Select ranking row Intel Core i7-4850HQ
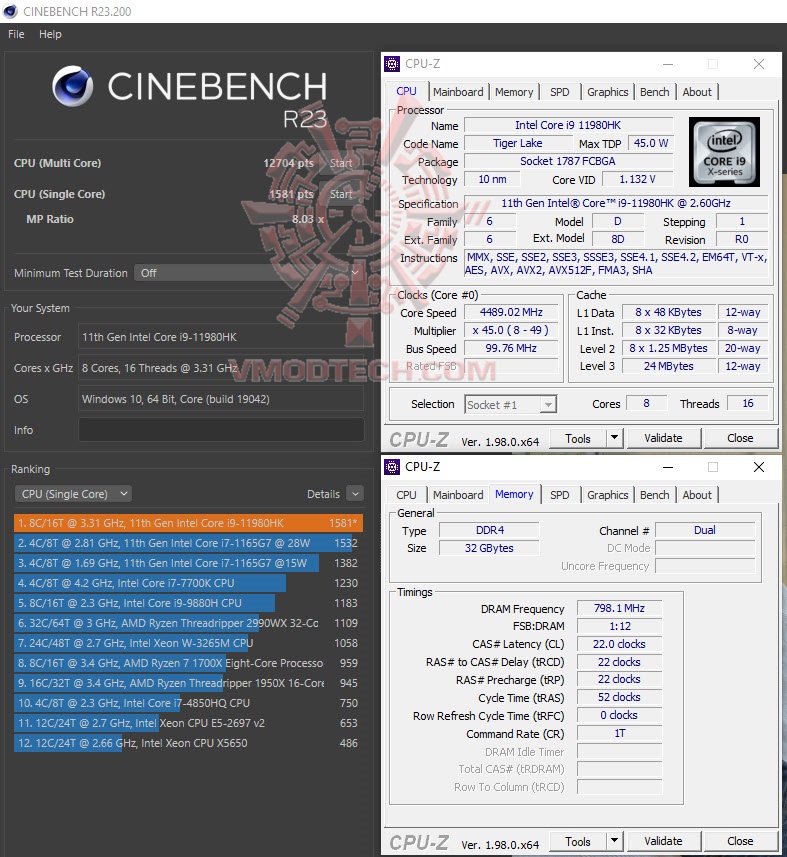787x857 pixels. click(188, 703)
